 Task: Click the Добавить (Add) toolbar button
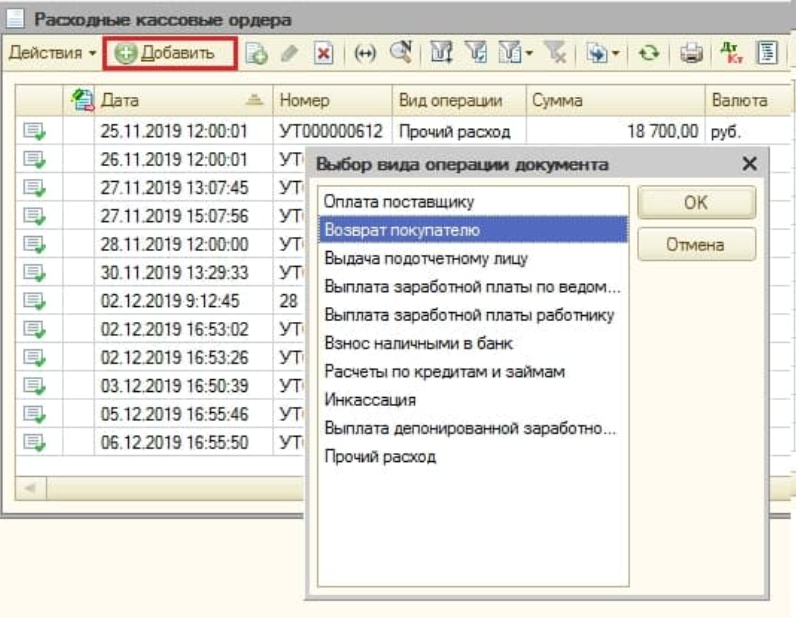tap(169, 53)
